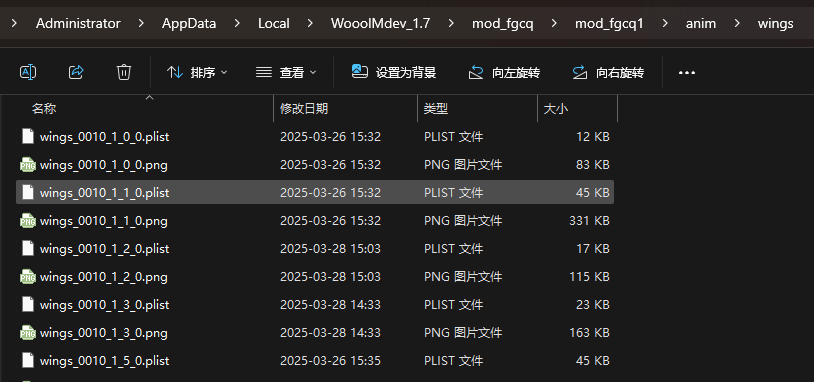Click the 83 KB size cell
The width and height of the screenshot is (814, 382).
click(592, 165)
